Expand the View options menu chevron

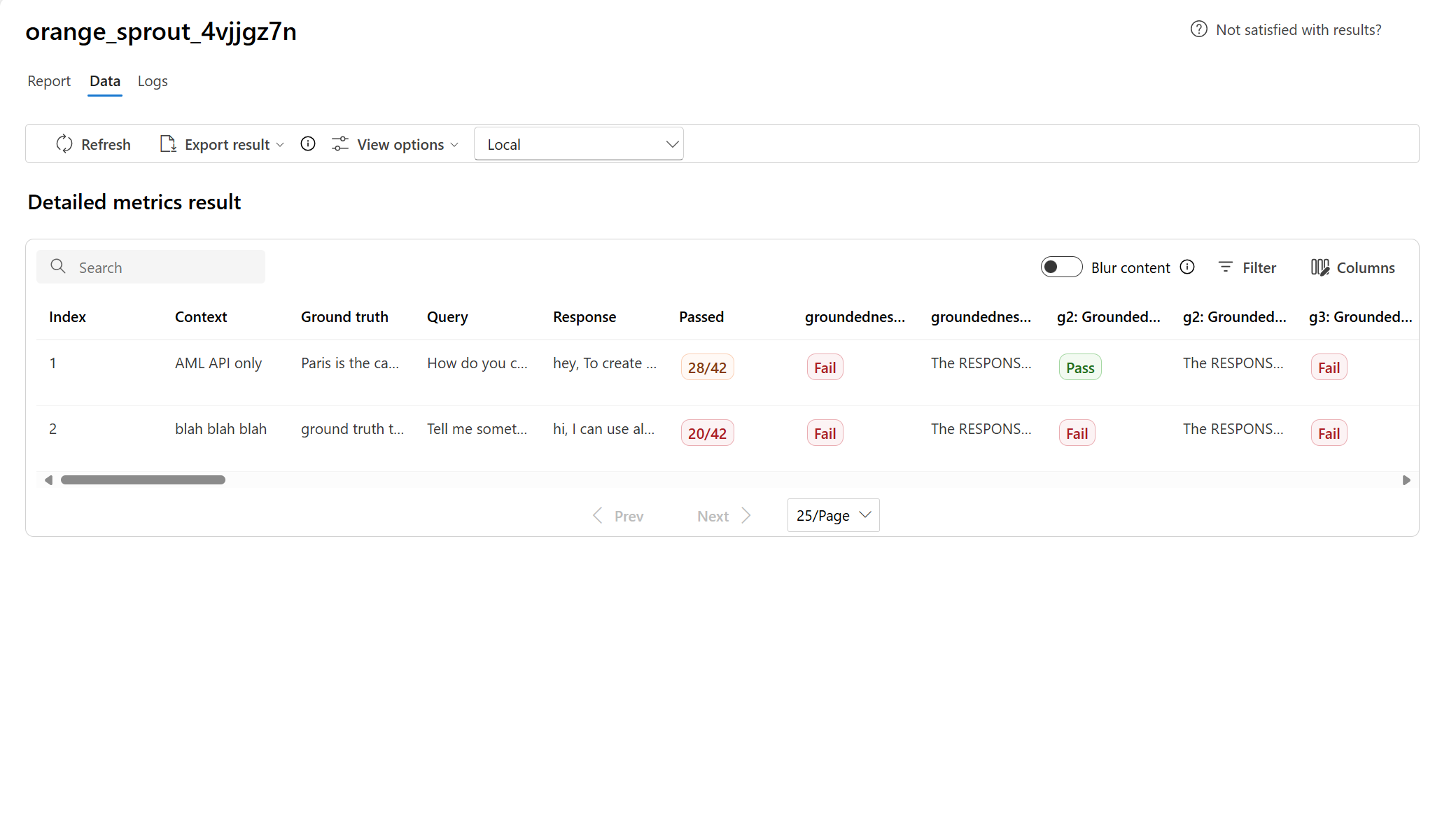(454, 144)
